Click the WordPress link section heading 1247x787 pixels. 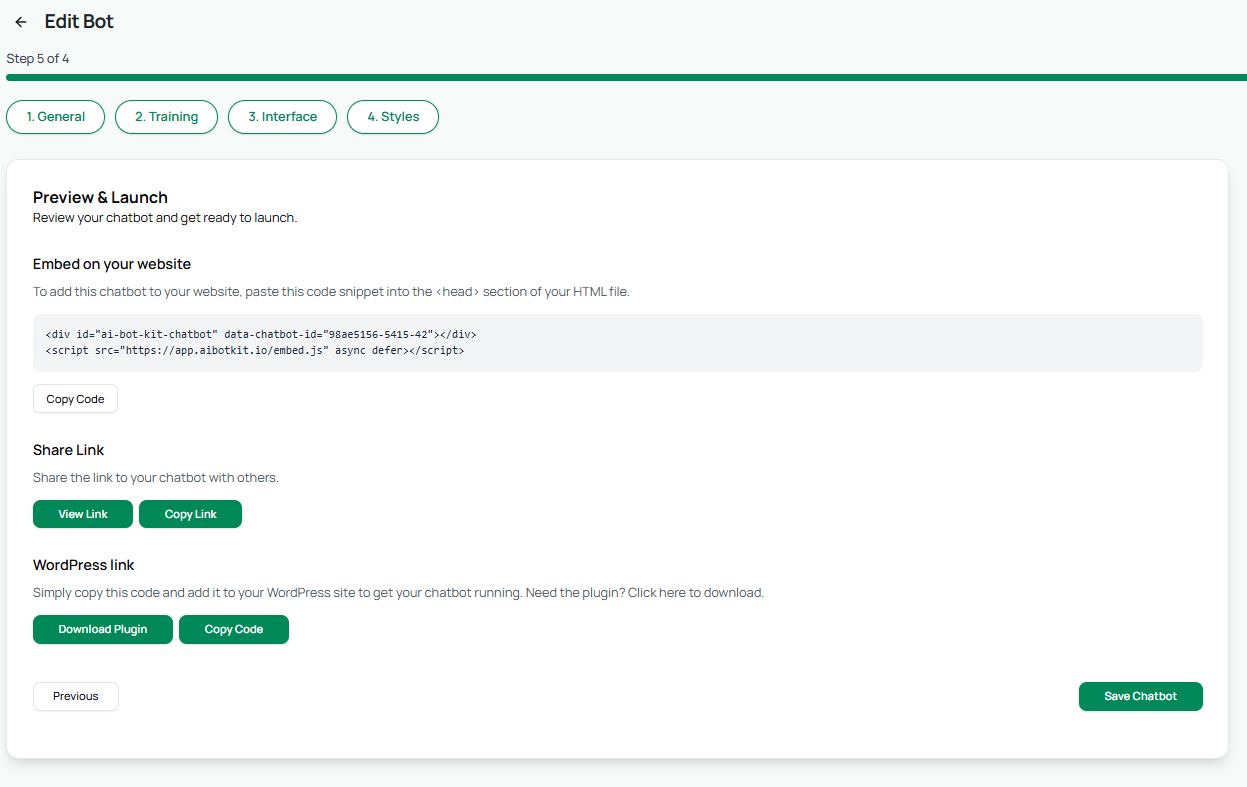(84, 565)
